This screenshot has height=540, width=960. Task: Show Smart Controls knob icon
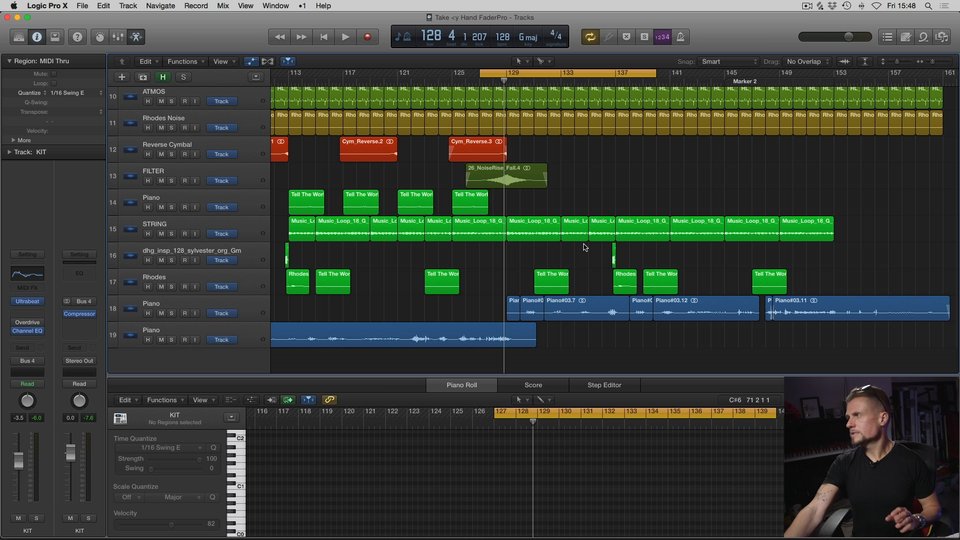(100, 37)
